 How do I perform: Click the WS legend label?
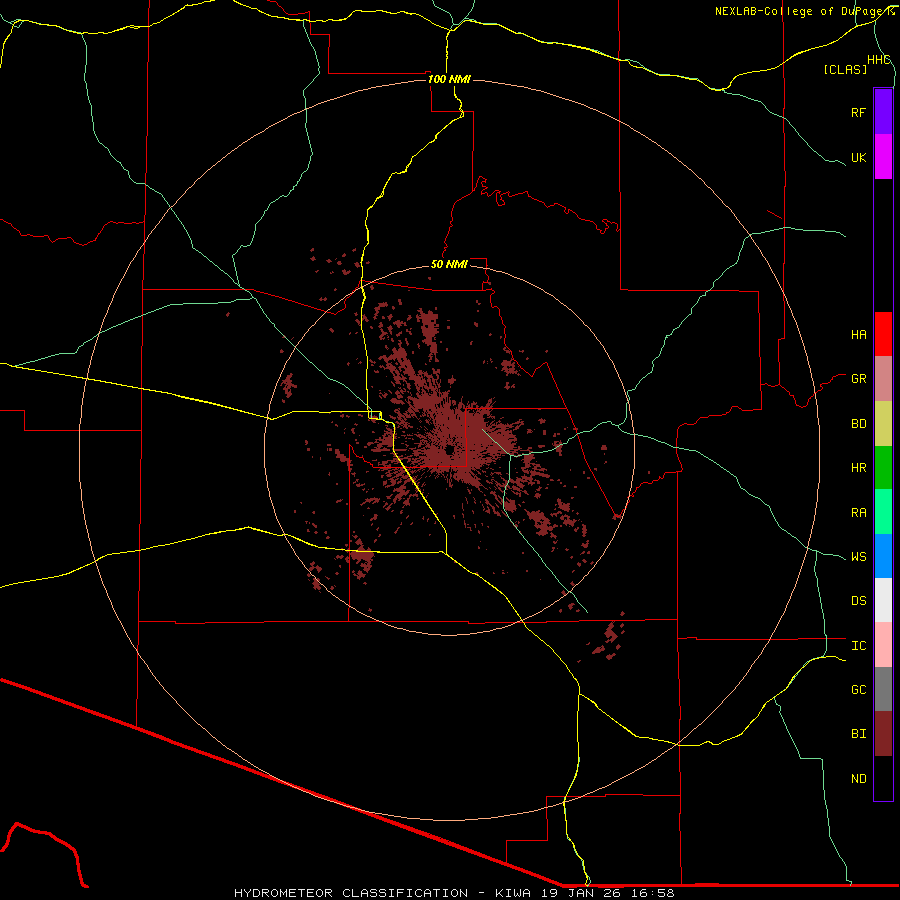point(858,557)
